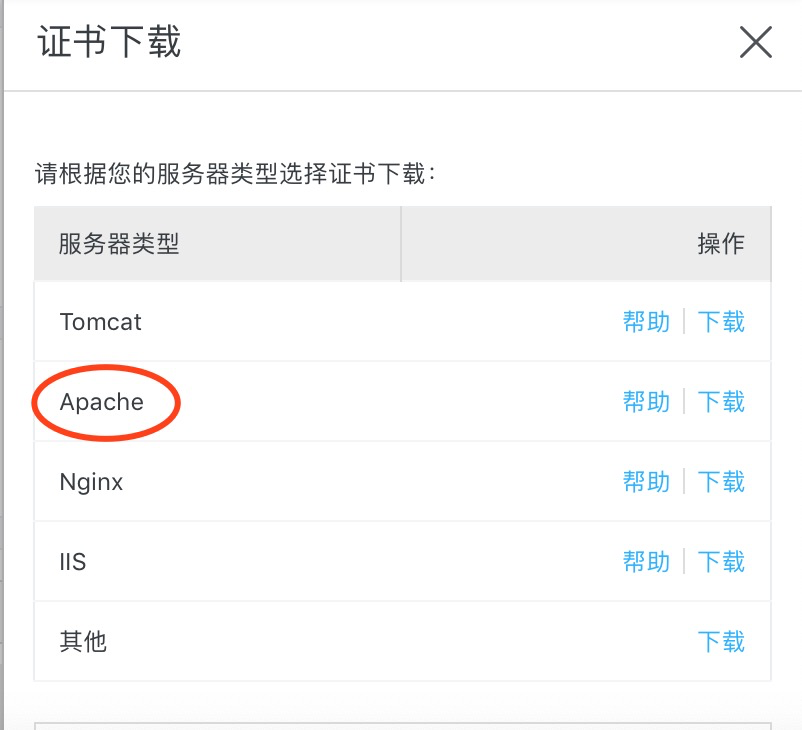The width and height of the screenshot is (802, 730).
Task: Download certificate for 其他 server type
Action: click(721, 642)
